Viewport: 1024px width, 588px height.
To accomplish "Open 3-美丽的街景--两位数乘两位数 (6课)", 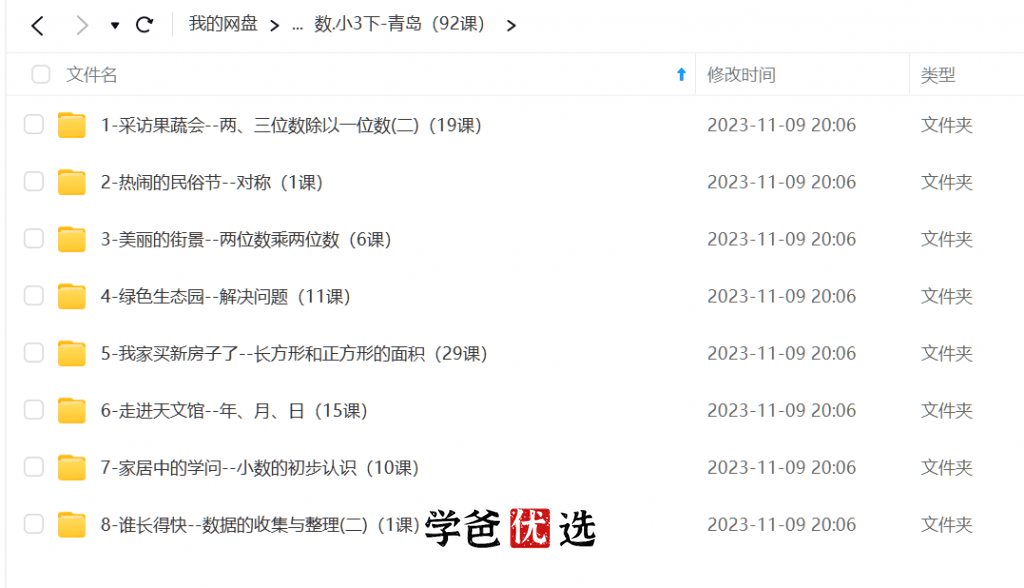I will pyautogui.click(x=246, y=239).
